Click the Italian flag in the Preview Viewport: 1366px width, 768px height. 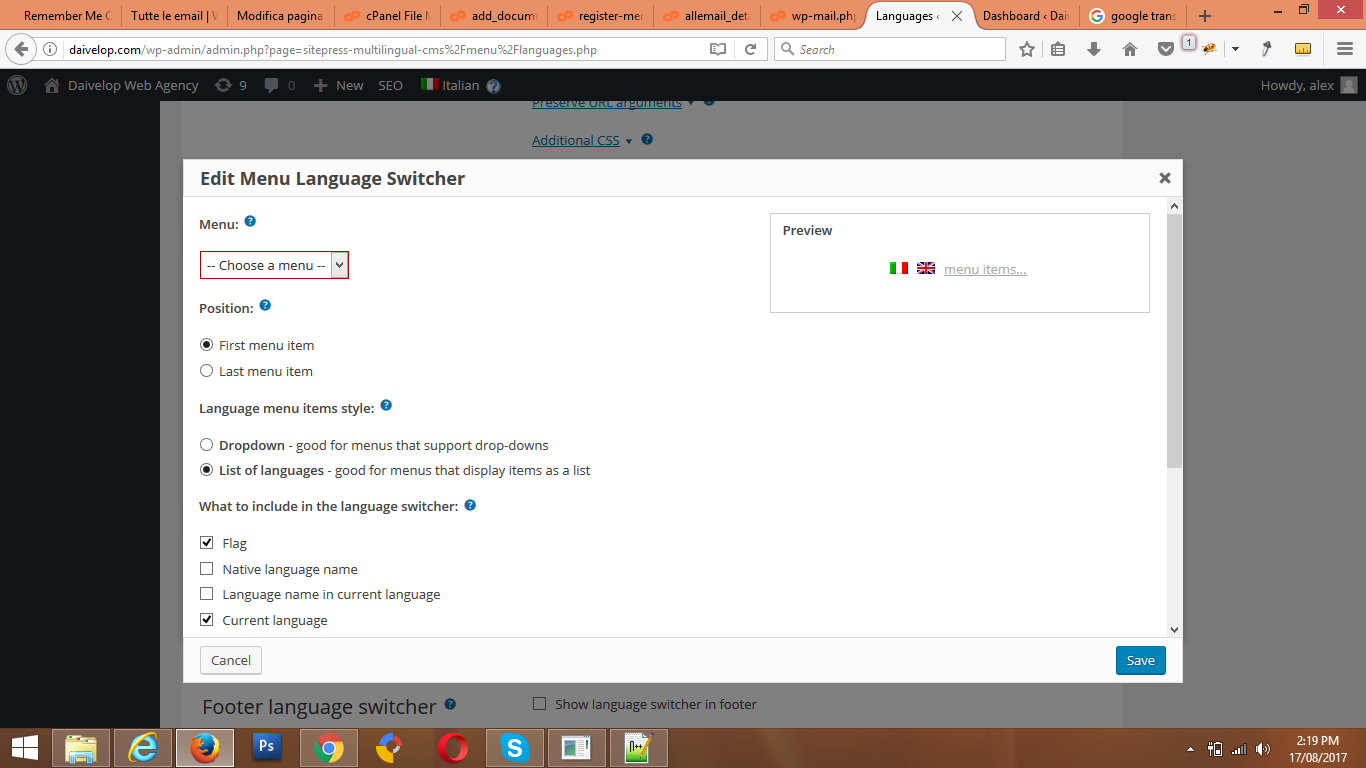pos(899,268)
